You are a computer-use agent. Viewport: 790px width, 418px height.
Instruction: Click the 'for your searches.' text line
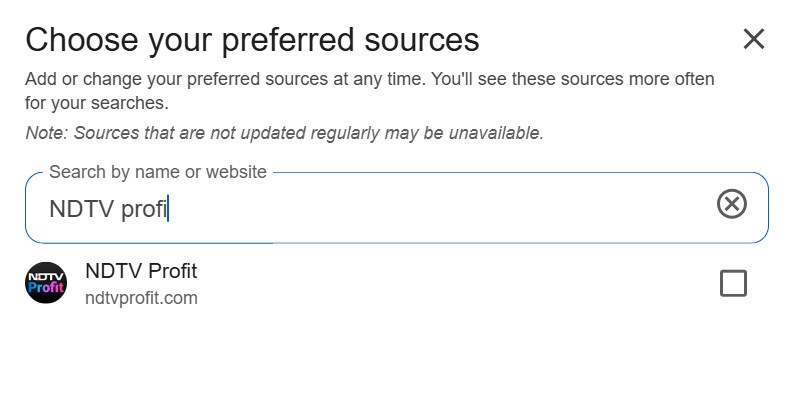pyautogui.click(x=97, y=103)
